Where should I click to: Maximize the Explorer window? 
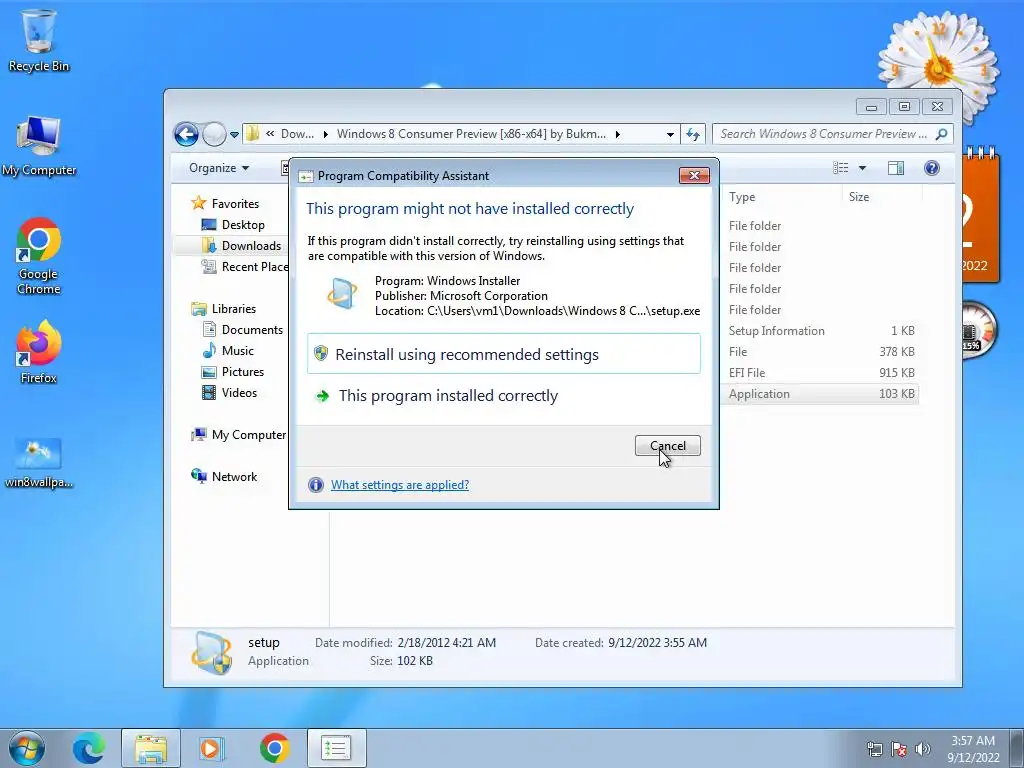[904, 106]
